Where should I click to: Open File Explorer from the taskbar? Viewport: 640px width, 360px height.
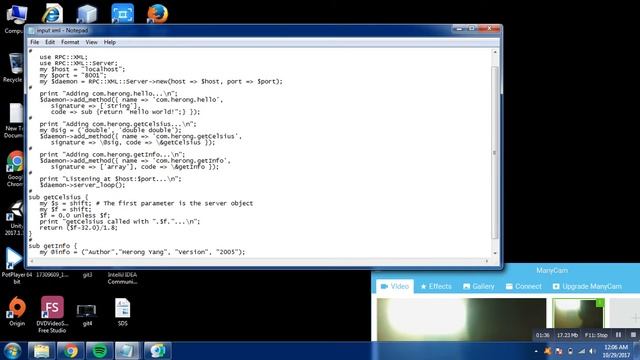pos(41,351)
